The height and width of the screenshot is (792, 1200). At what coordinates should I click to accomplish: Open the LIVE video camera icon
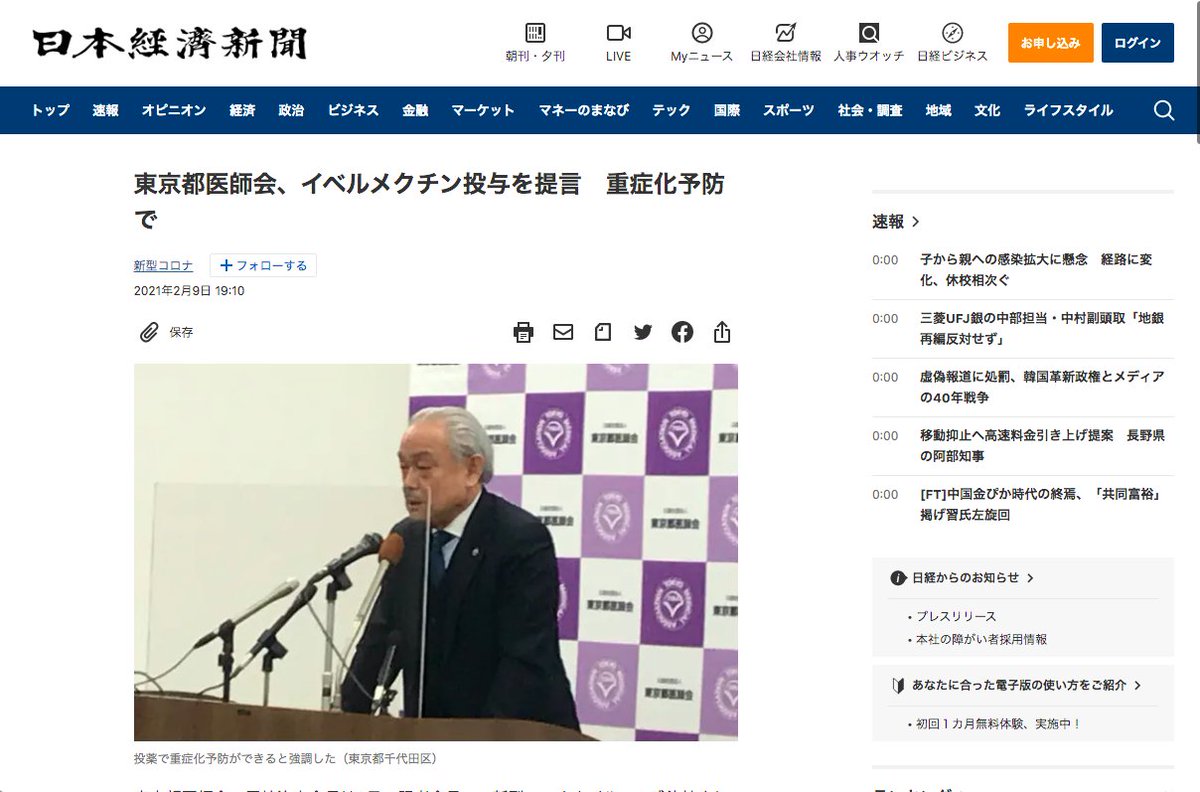click(618, 32)
